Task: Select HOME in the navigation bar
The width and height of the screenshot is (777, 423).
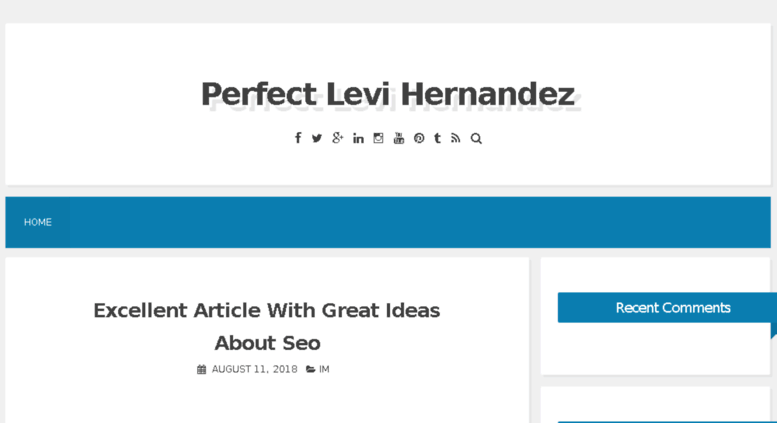Action: point(38,222)
